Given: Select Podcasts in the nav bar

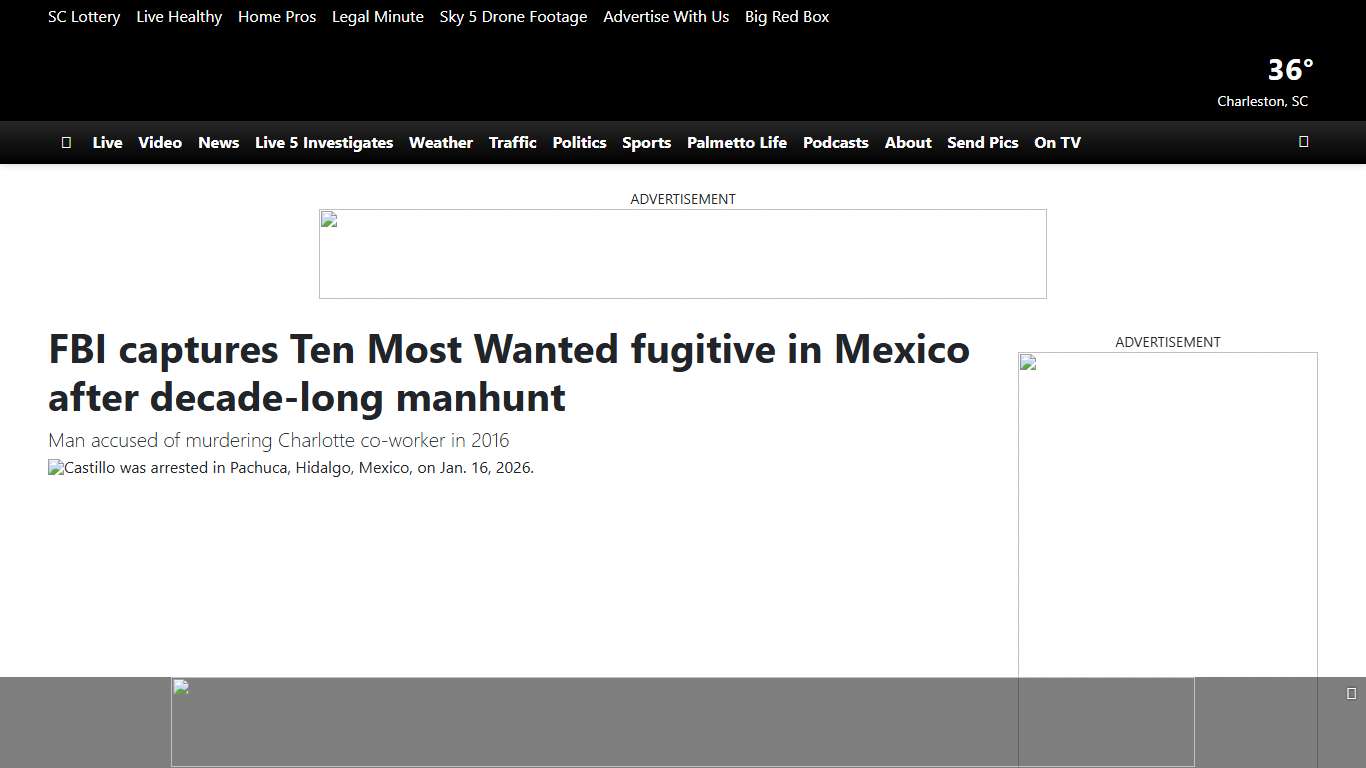Looking at the screenshot, I should point(835,142).
